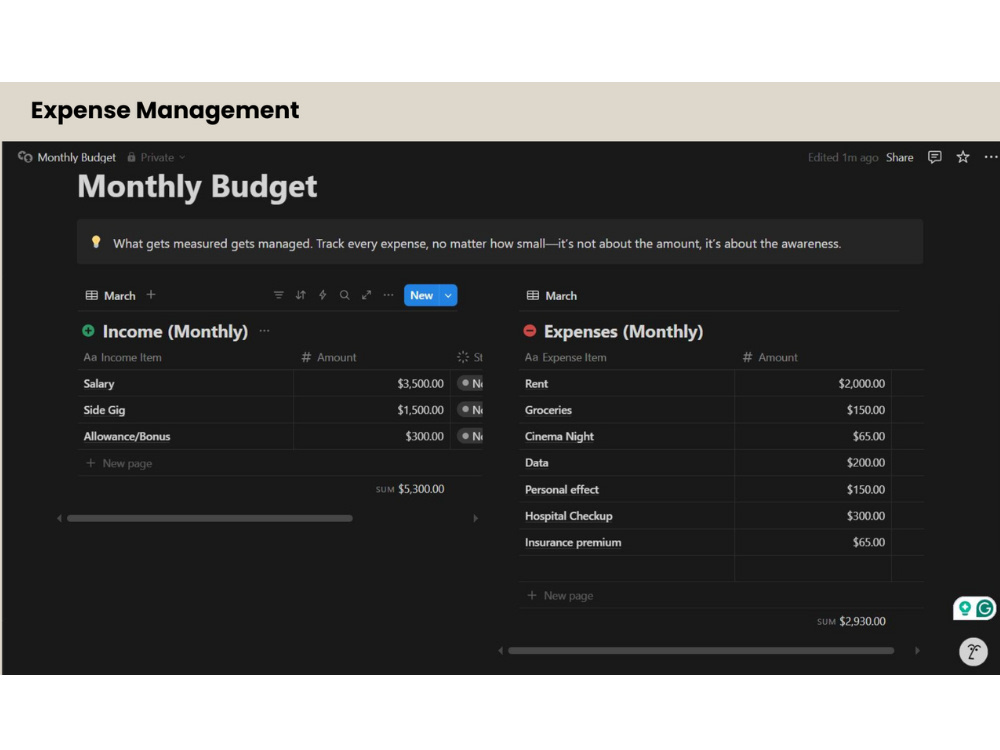1000x750 pixels.
Task: Click the left arrow of Expenses scrollbar
Action: [x=501, y=651]
